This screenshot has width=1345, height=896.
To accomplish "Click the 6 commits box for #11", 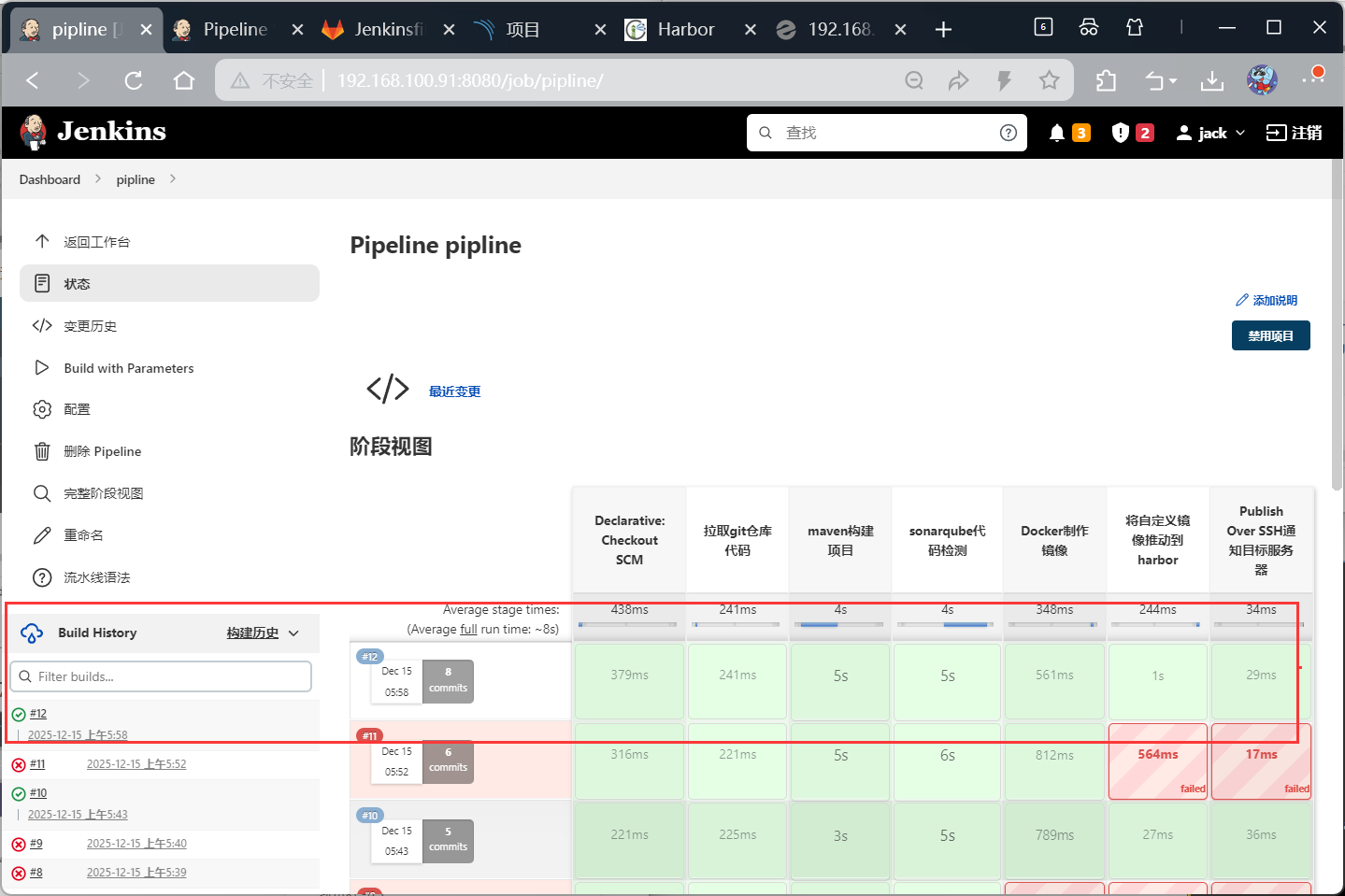I will coord(448,761).
